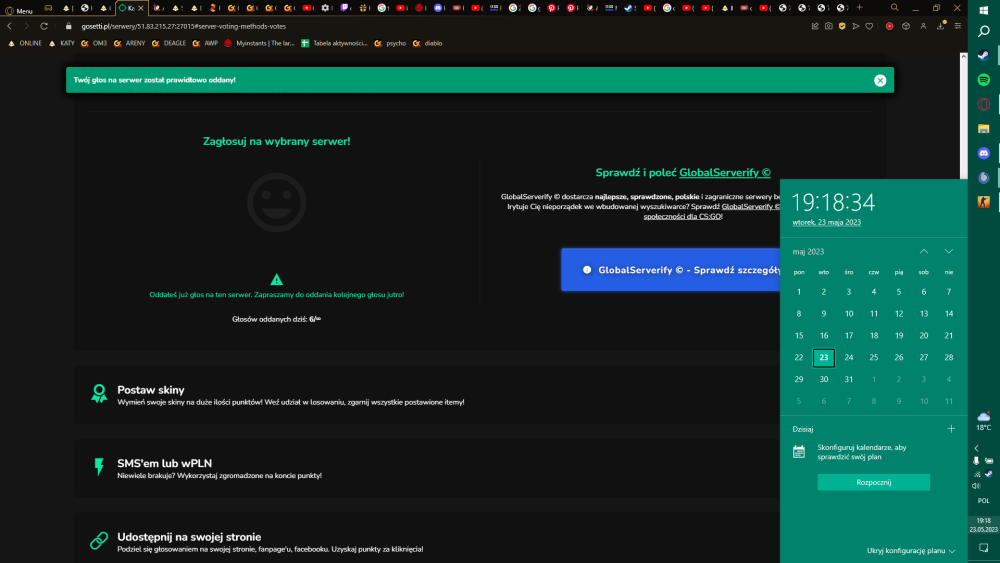Click the date link wtorek, 23 maja 2023
The height and width of the screenshot is (563, 1000).
(827, 223)
